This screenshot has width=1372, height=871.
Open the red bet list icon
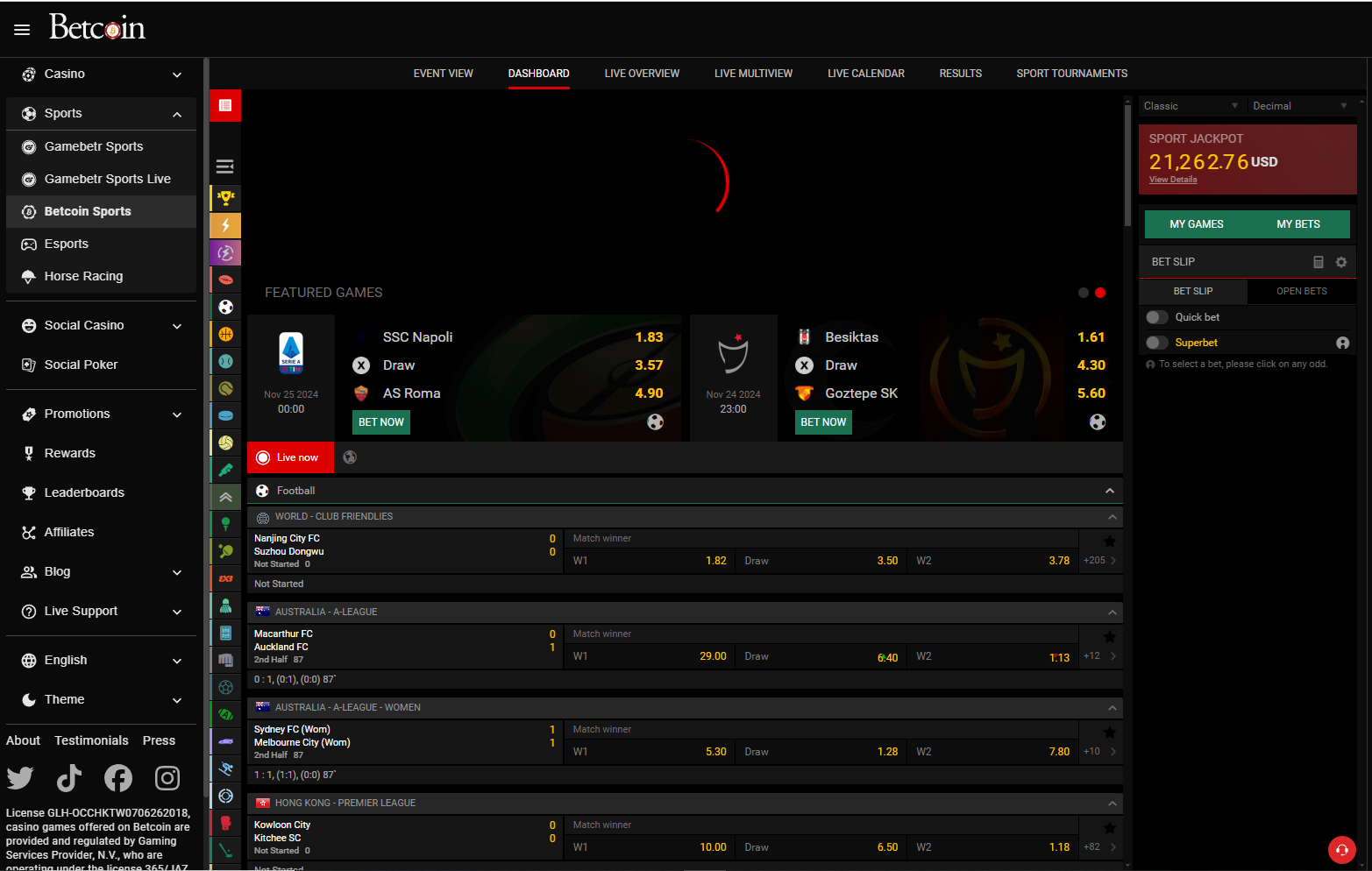click(x=225, y=105)
